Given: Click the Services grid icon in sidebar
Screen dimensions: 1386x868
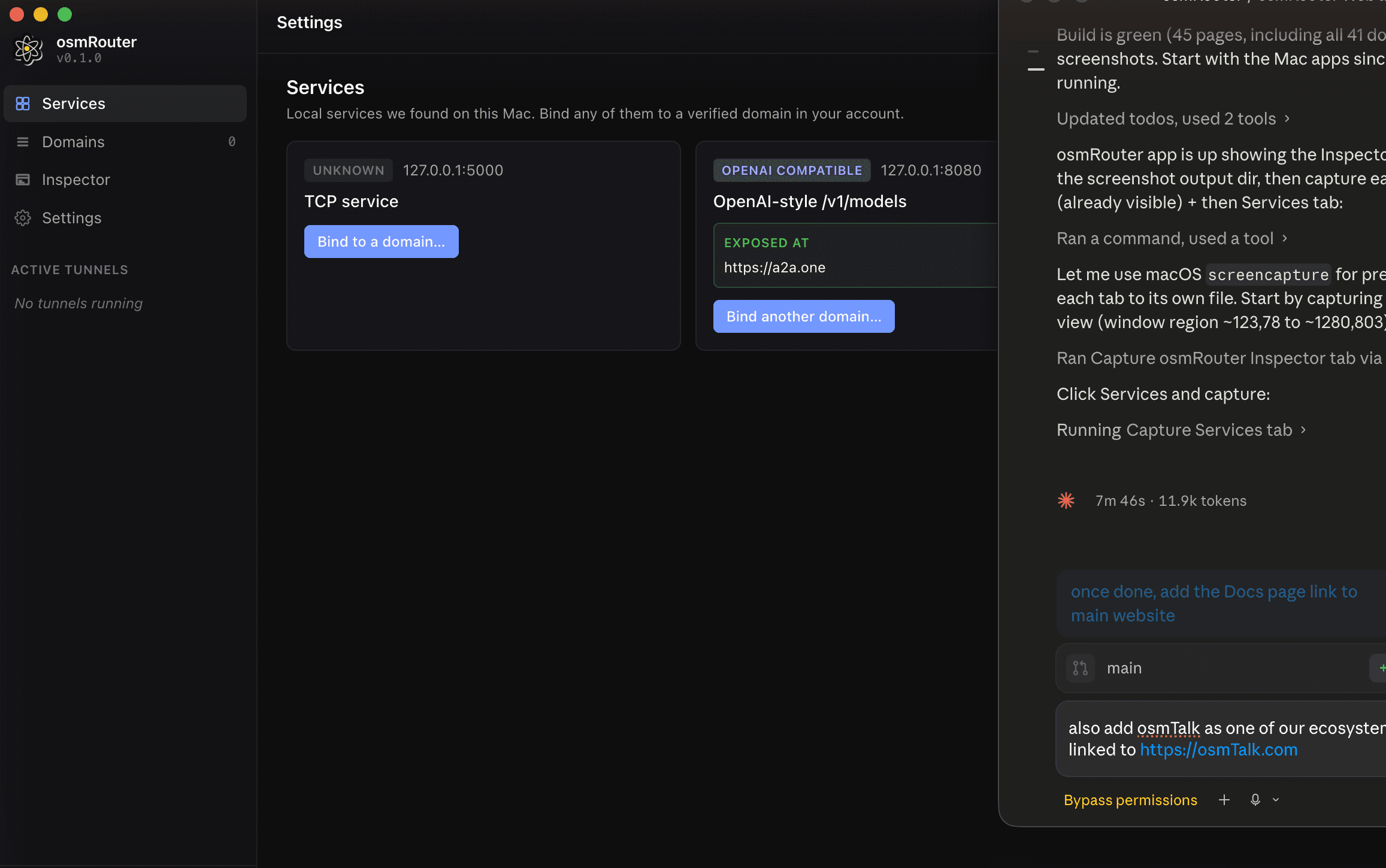Looking at the screenshot, I should tap(23, 104).
